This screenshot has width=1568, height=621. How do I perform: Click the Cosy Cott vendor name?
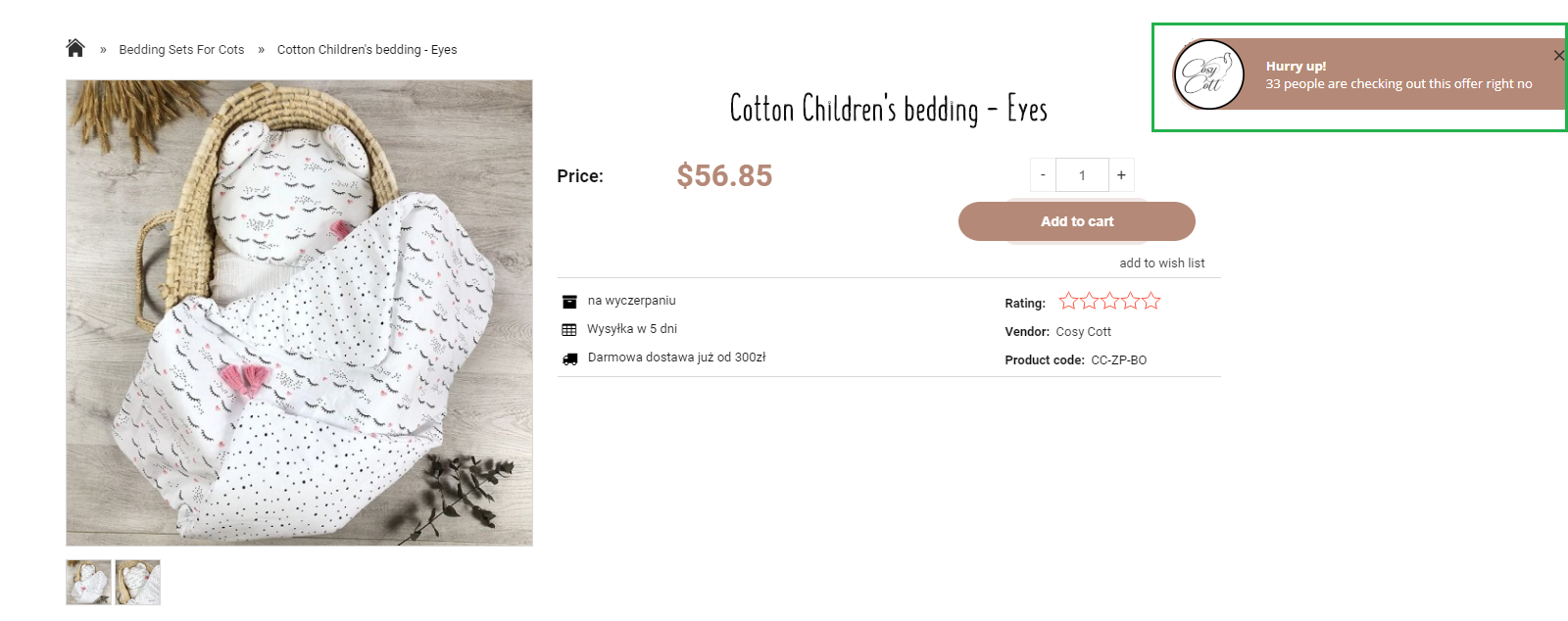pyautogui.click(x=1083, y=332)
